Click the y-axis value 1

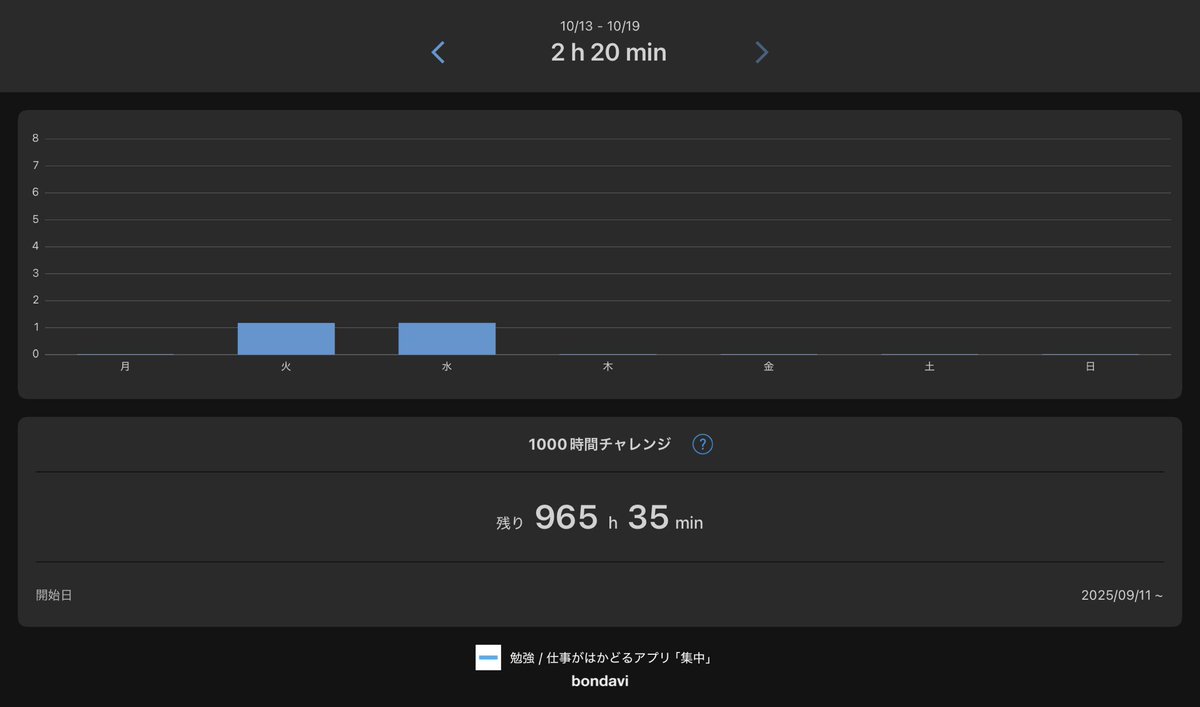(35, 327)
